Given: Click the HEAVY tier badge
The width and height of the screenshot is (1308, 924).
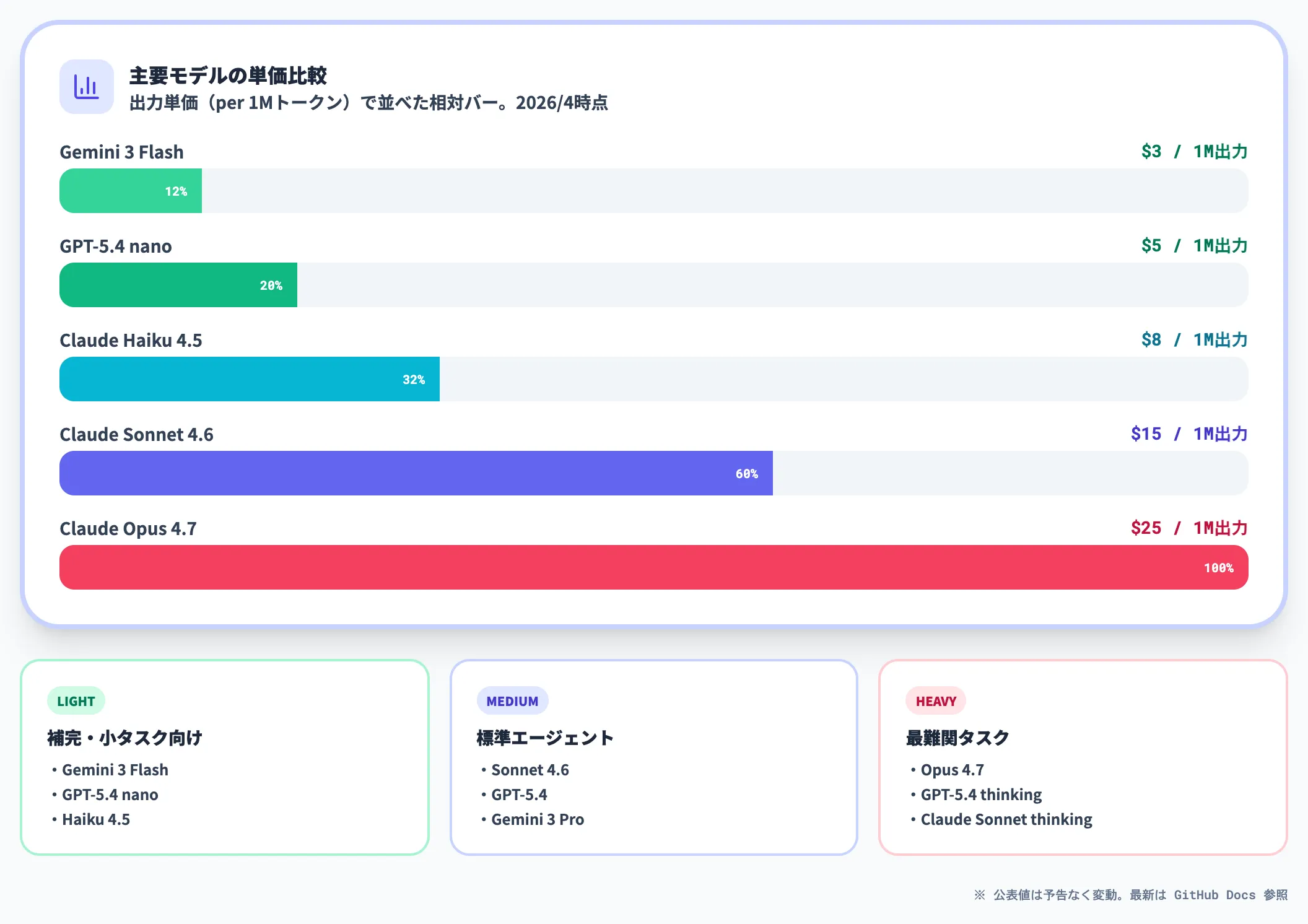Looking at the screenshot, I should click(936, 701).
